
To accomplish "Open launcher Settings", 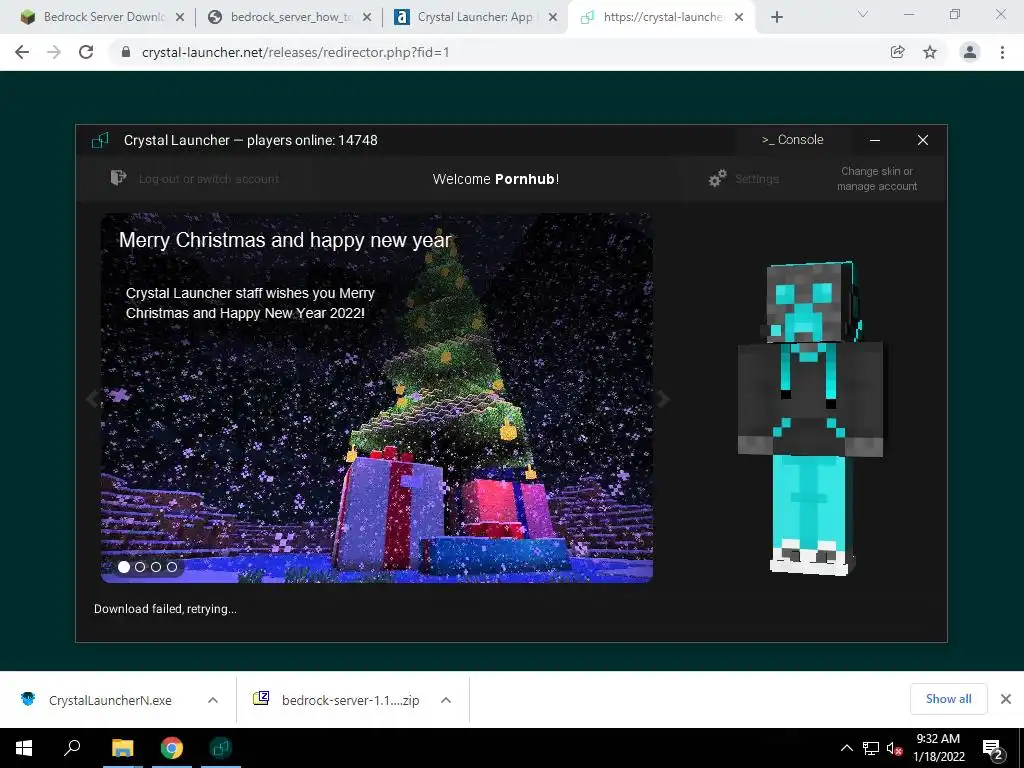I will coord(757,179).
